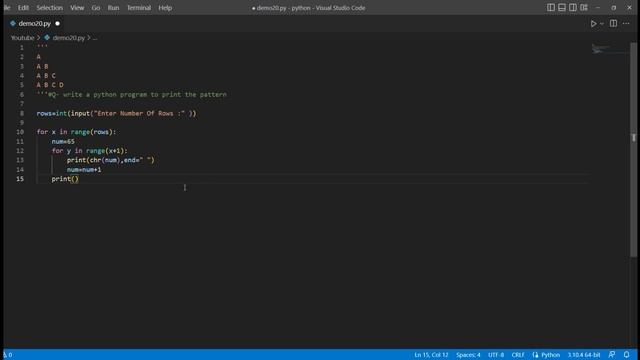Click line number 15 in gutter
Viewport: 640px width, 360px height.
tap(20, 179)
